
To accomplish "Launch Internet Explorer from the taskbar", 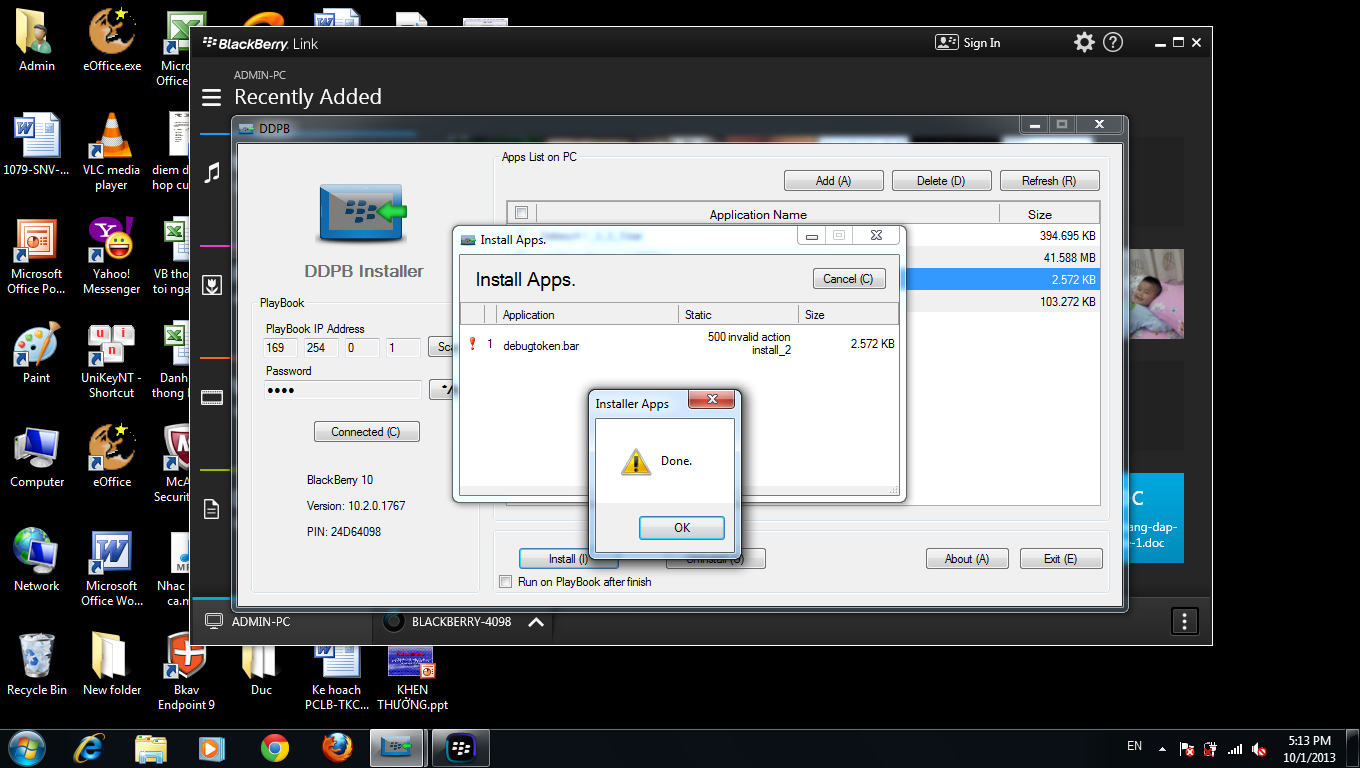I will click(90, 747).
